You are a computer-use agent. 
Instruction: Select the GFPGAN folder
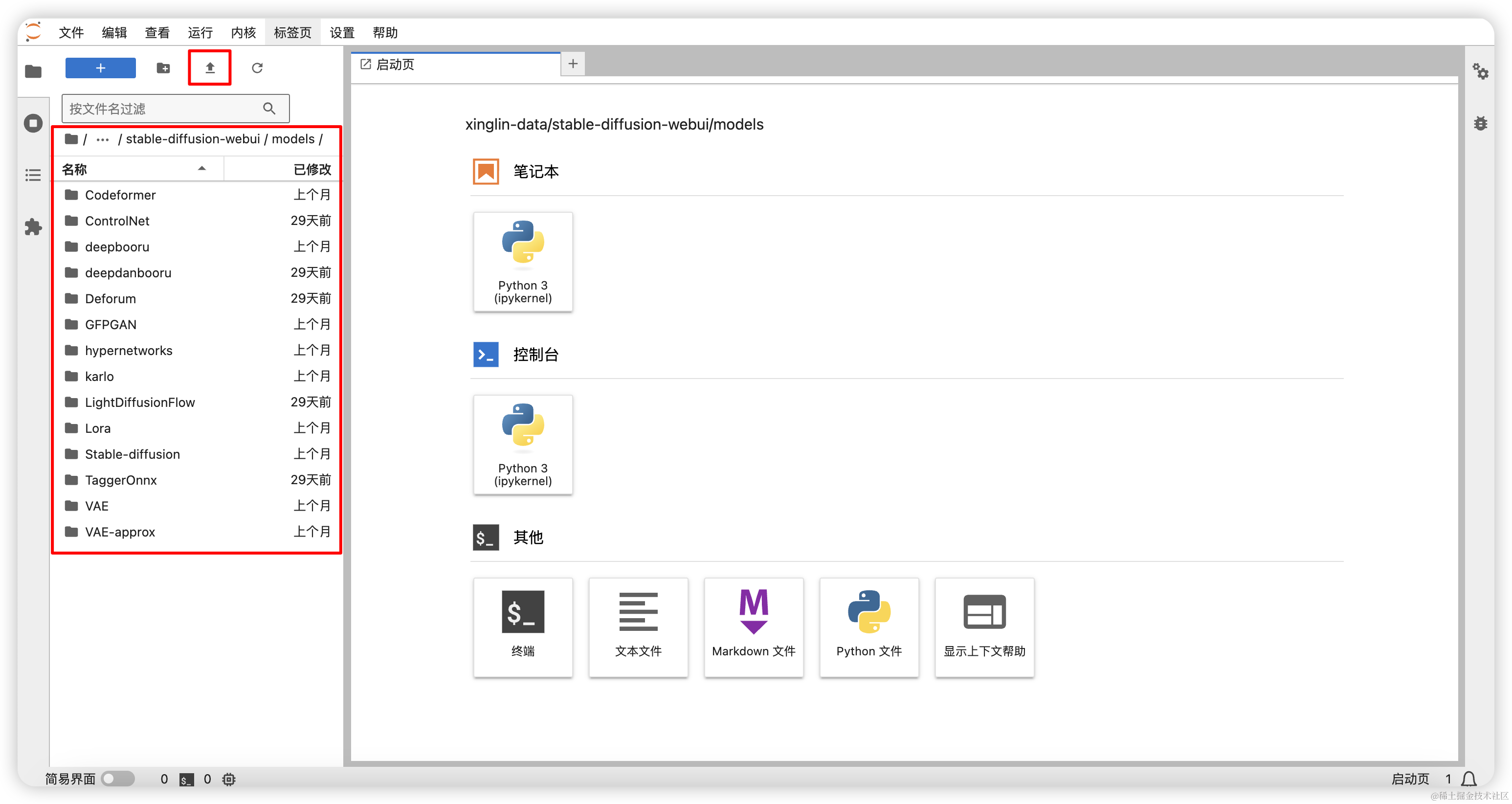pos(197,325)
